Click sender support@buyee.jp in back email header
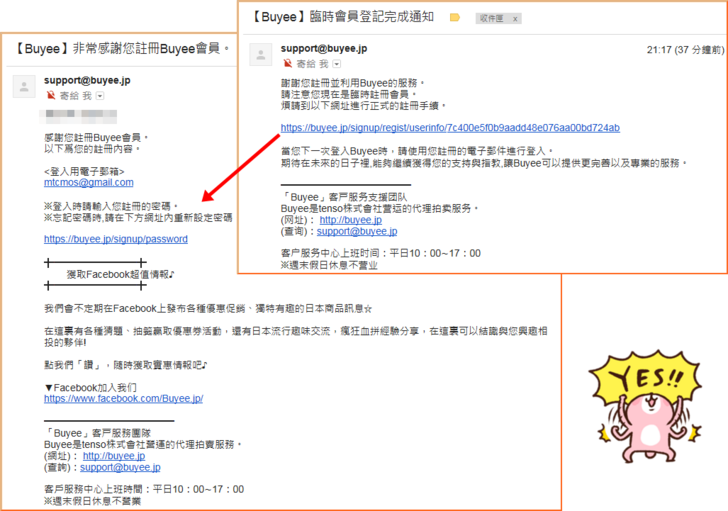 point(87,80)
